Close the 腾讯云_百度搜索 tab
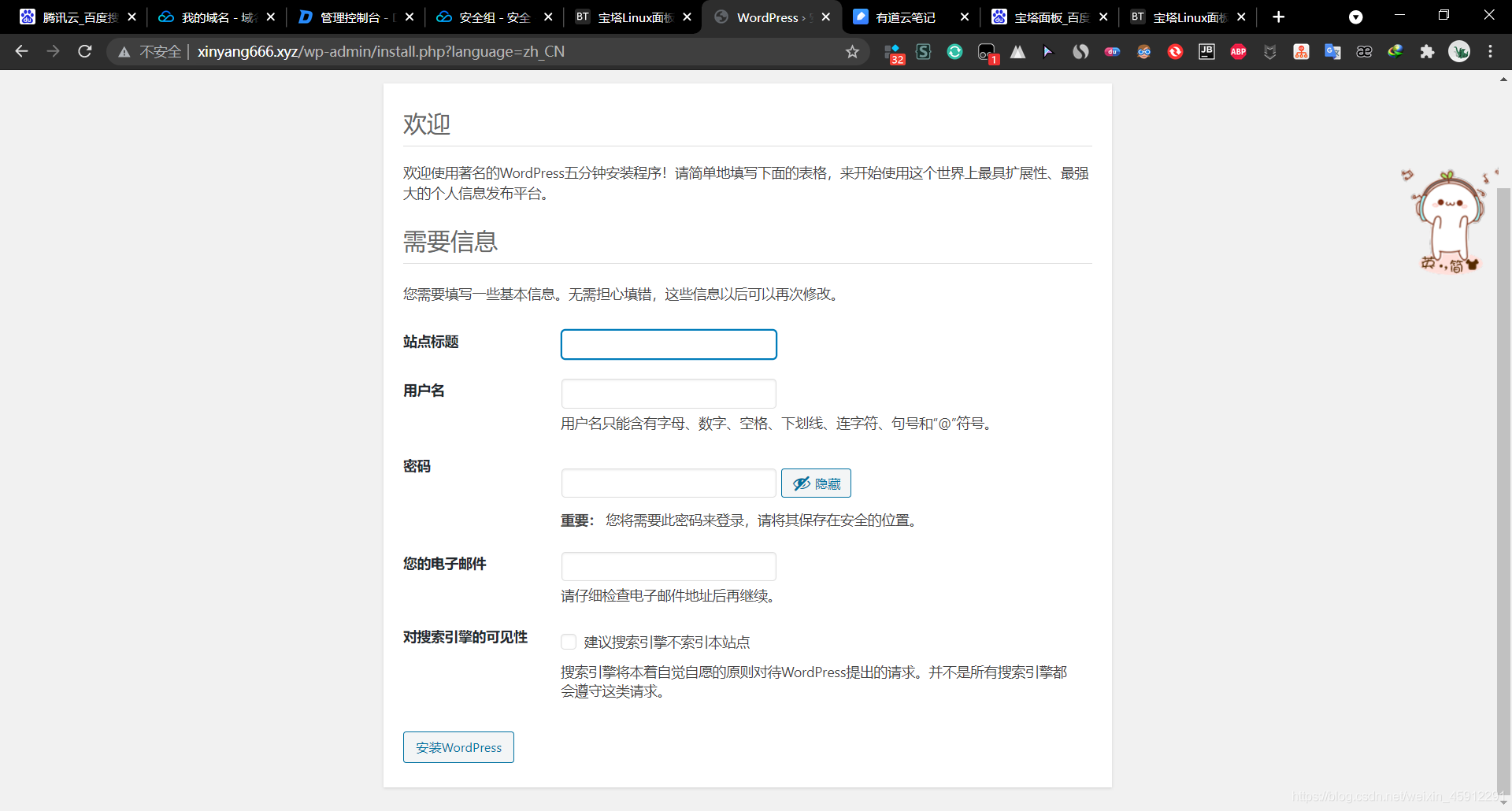This screenshot has height=811, width=1512. (x=132, y=17)
